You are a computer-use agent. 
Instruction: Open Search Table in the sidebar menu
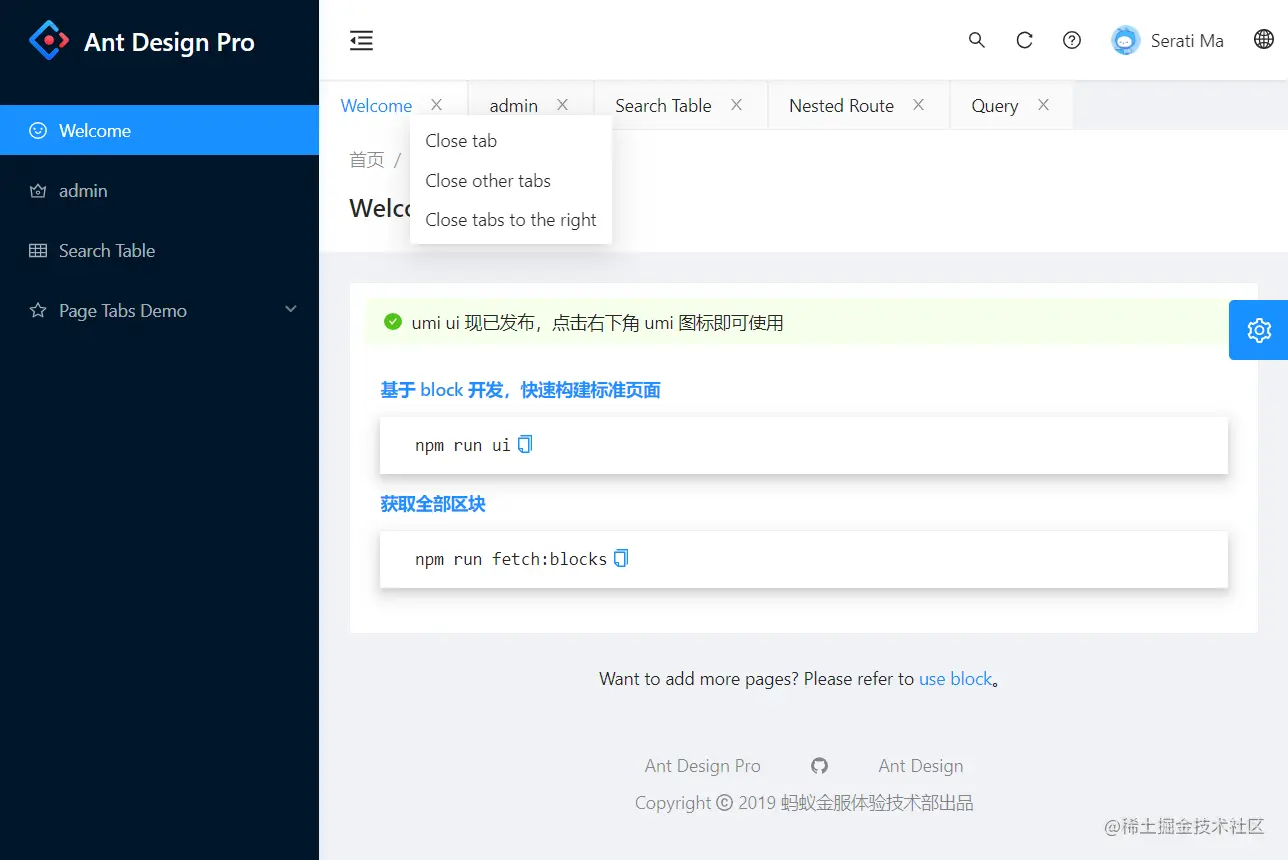[x=159, y=251]
